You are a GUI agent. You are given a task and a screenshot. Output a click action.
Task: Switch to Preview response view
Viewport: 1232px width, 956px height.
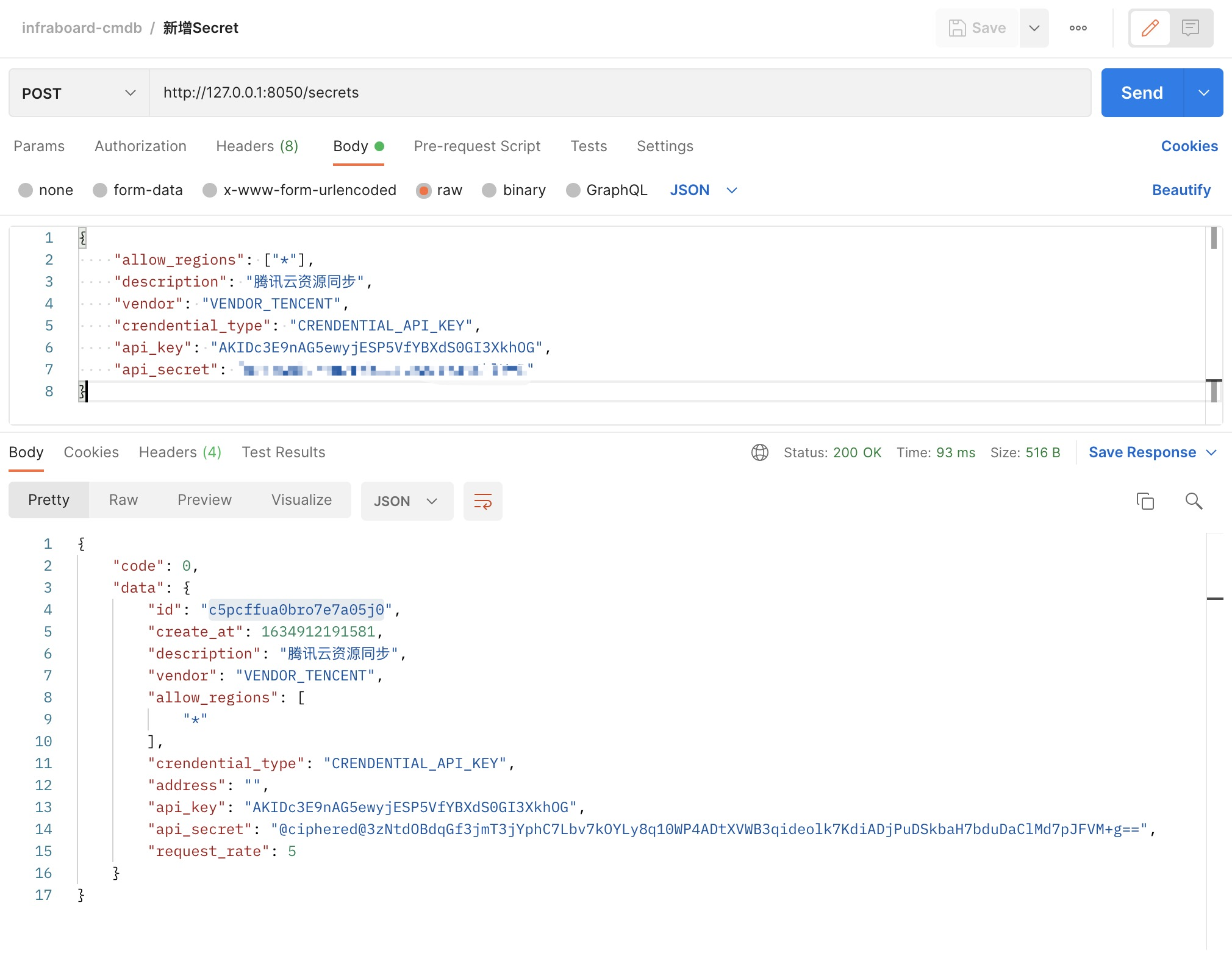[204, 500]
